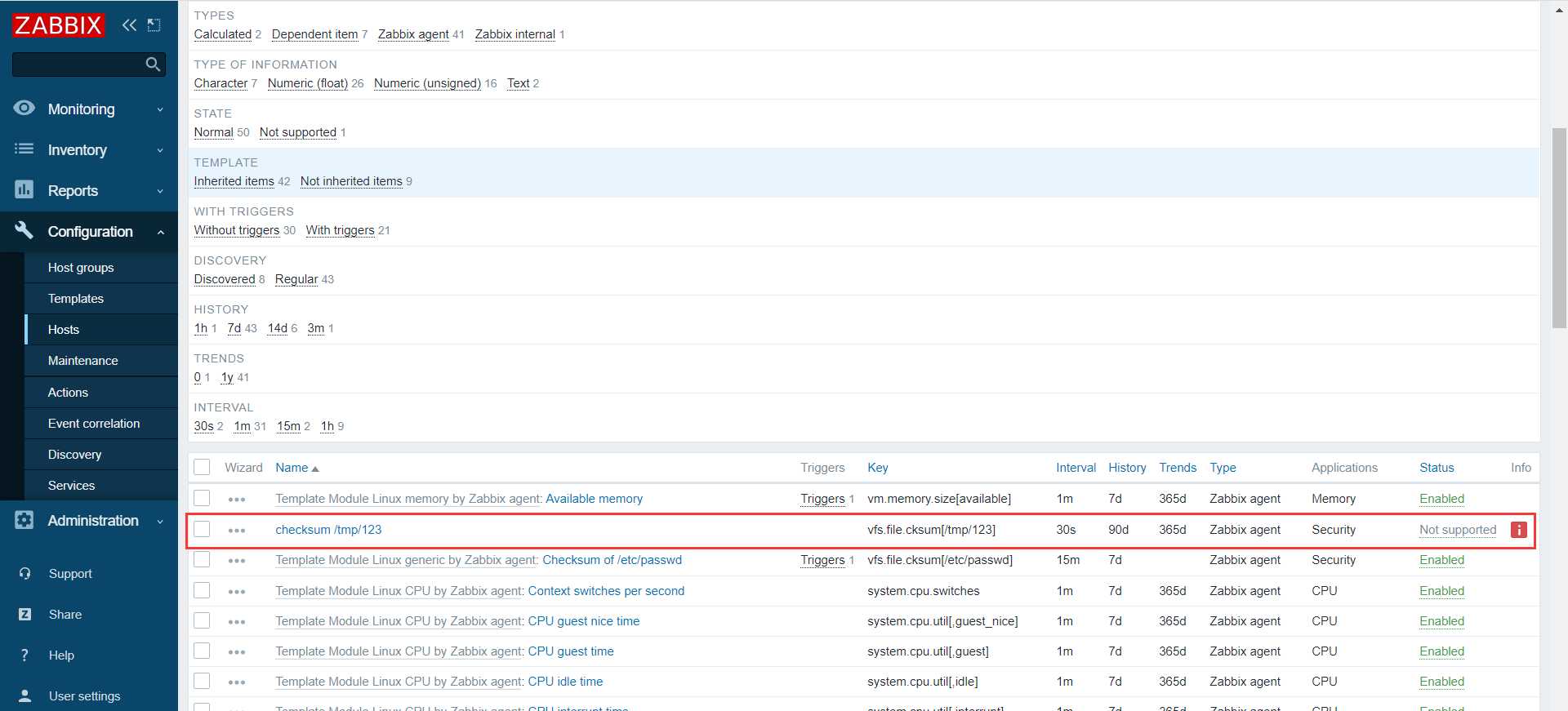Click red info icon on checksum /tmp/123

[x=1519, y=530]
